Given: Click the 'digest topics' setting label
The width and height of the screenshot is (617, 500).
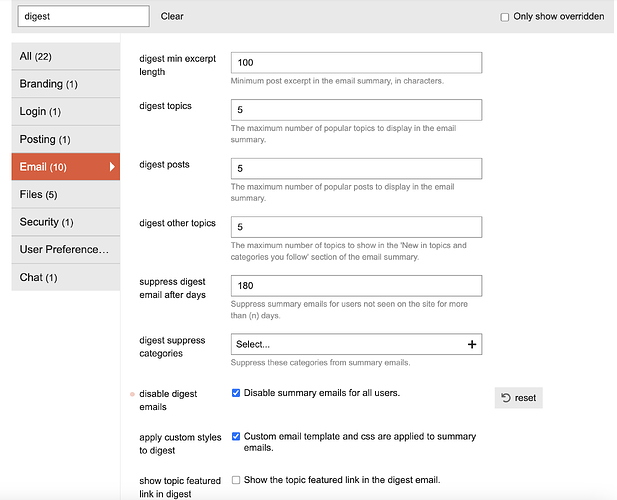Looking at the screenshot, I should pos(165,106).
